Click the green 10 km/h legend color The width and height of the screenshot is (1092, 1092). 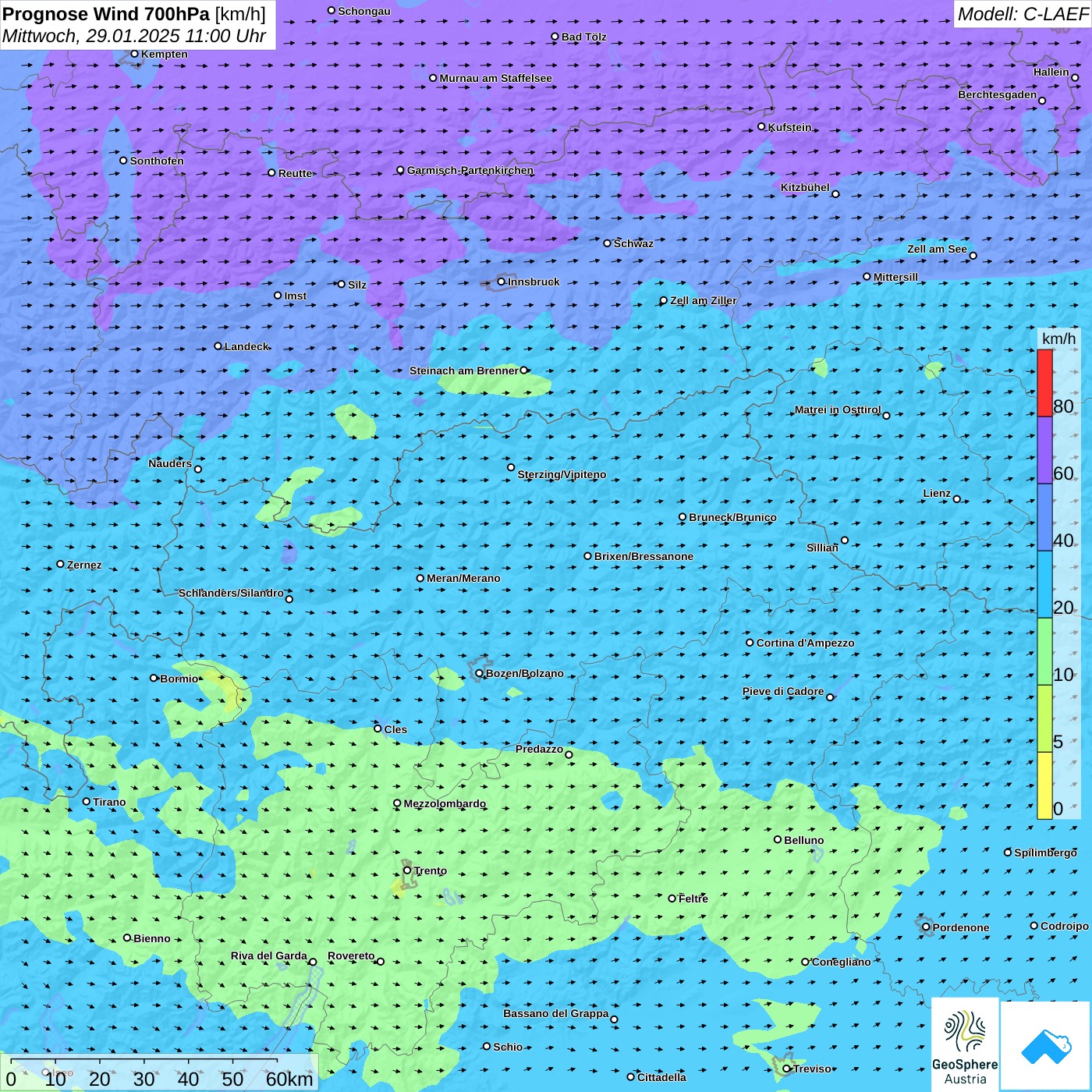click(x=1044, y=651)
